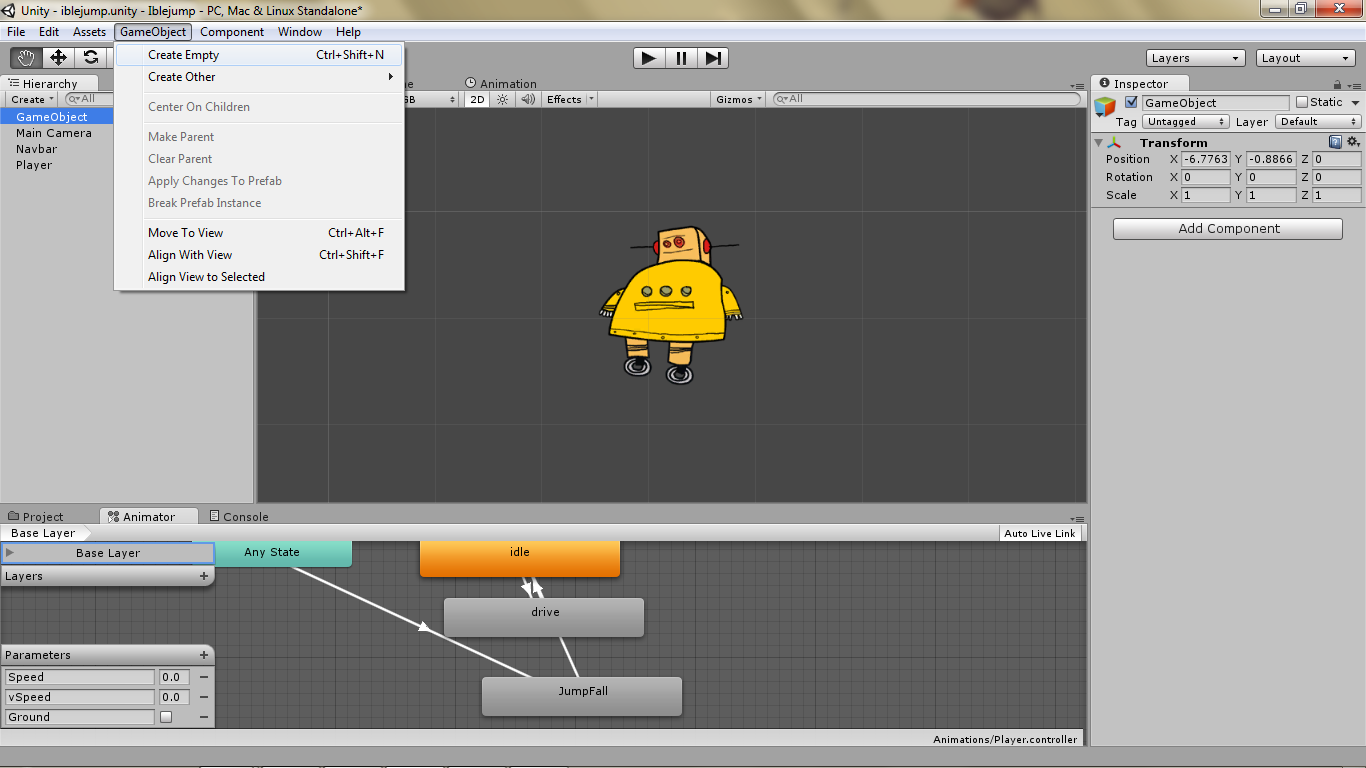Image resolution: width=1366 pixels, height=768 pixels.
Task: Select the idle animation state
Action: pos(520,559)
